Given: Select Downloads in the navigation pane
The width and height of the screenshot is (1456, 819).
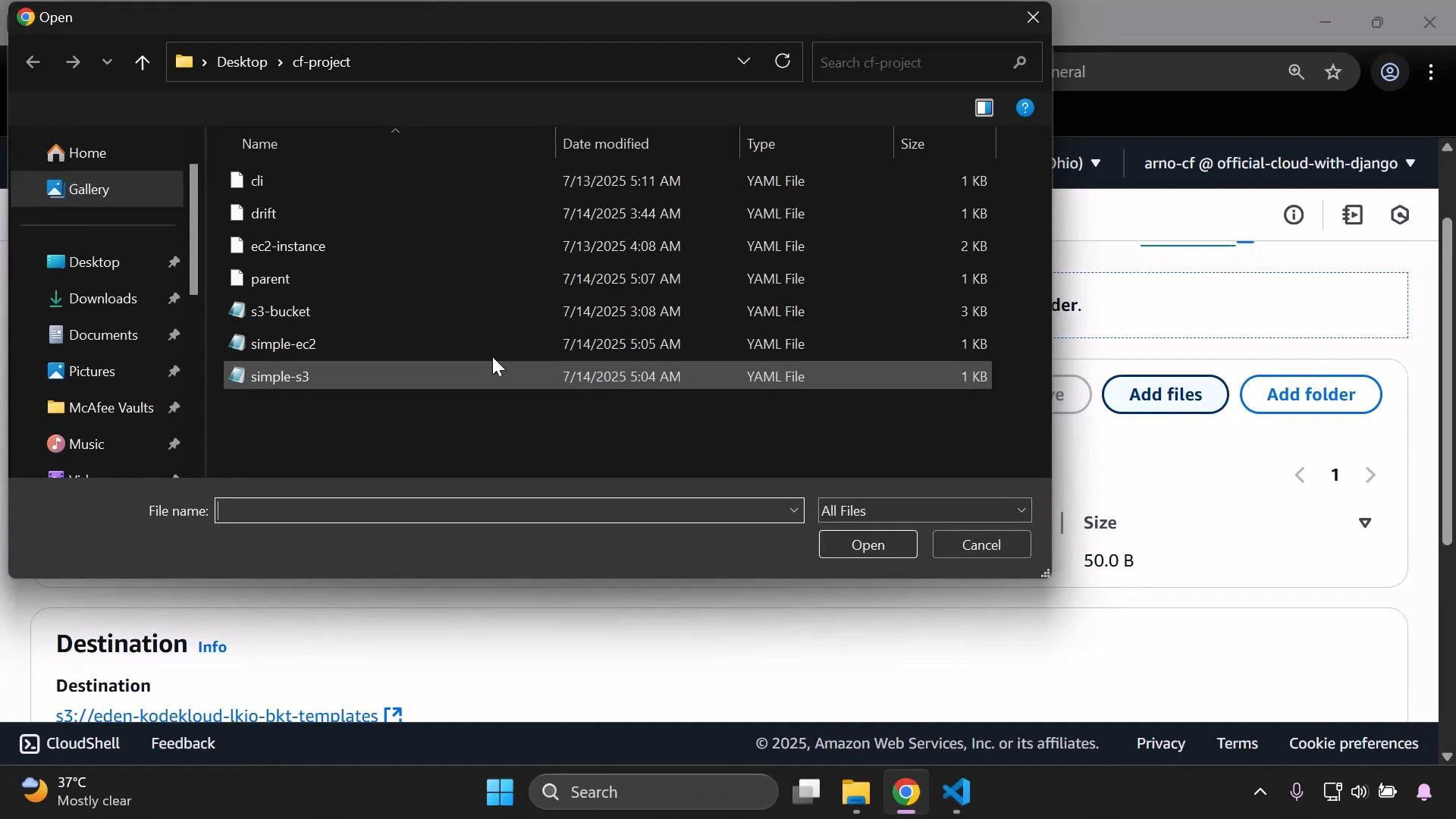Looking at the screenshot, I should (x=102, y=299).
